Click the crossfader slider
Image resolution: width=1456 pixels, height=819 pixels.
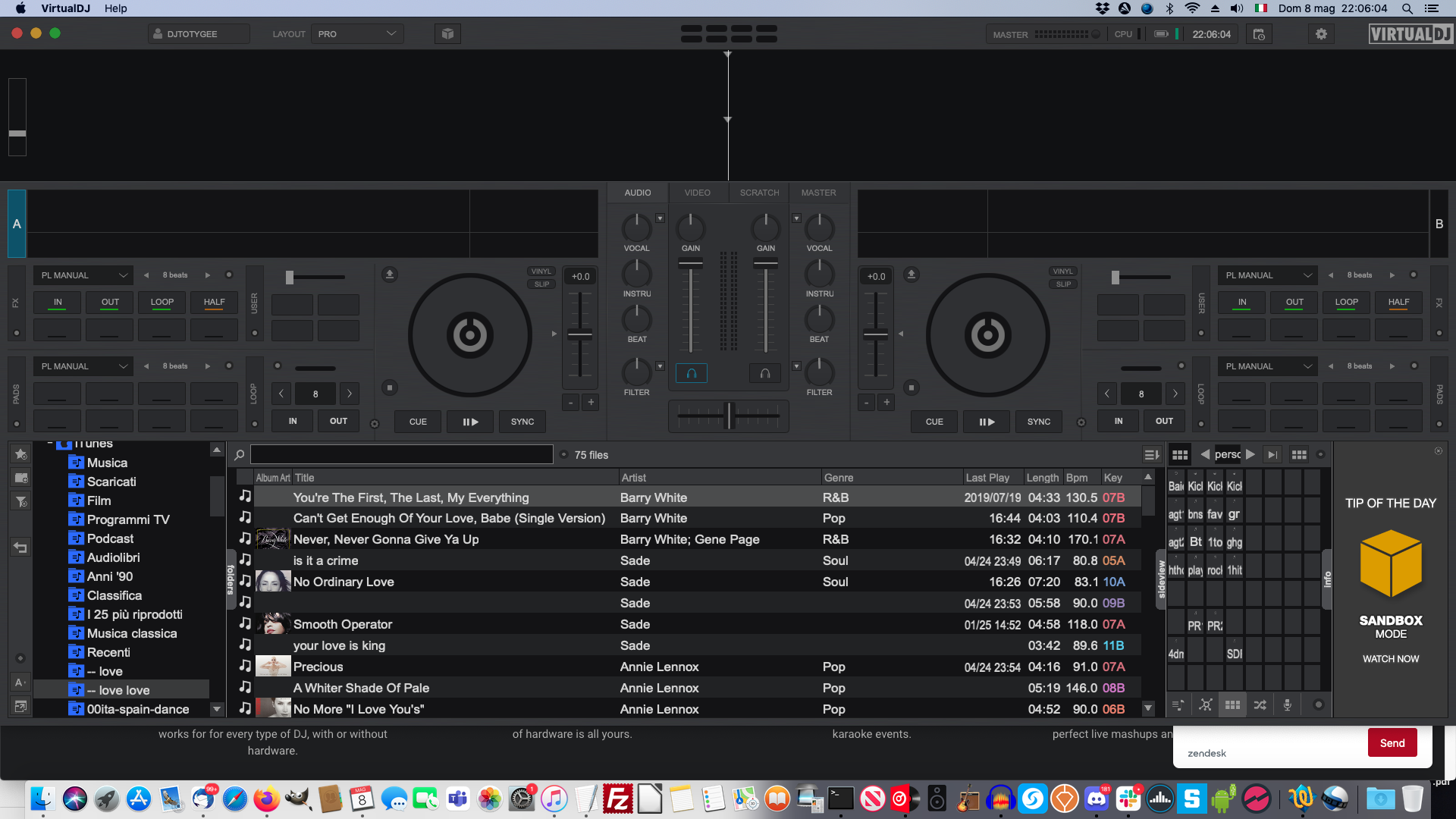(x=729, y=416)
